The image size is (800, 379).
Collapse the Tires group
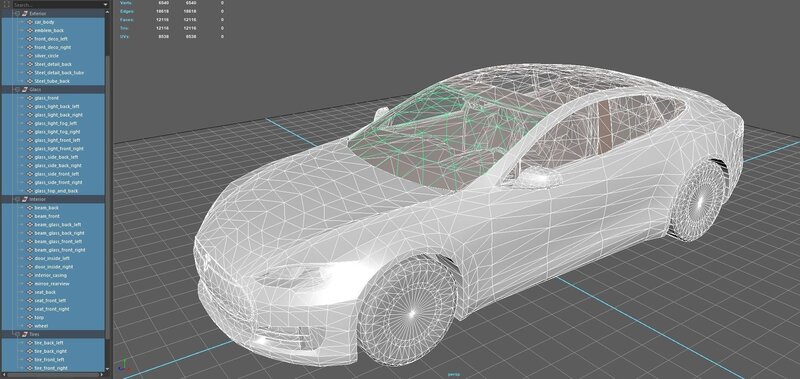click(17, 334)
